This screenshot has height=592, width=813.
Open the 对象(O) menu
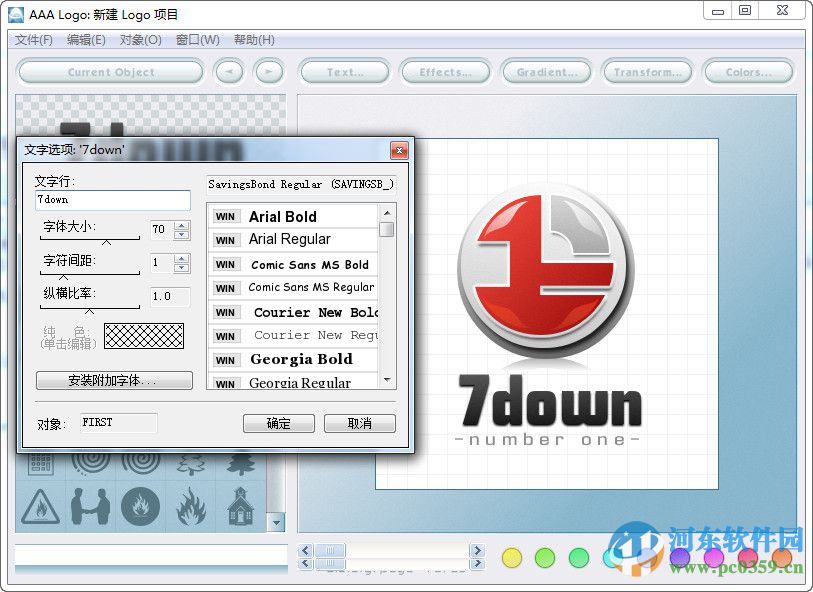141,40
